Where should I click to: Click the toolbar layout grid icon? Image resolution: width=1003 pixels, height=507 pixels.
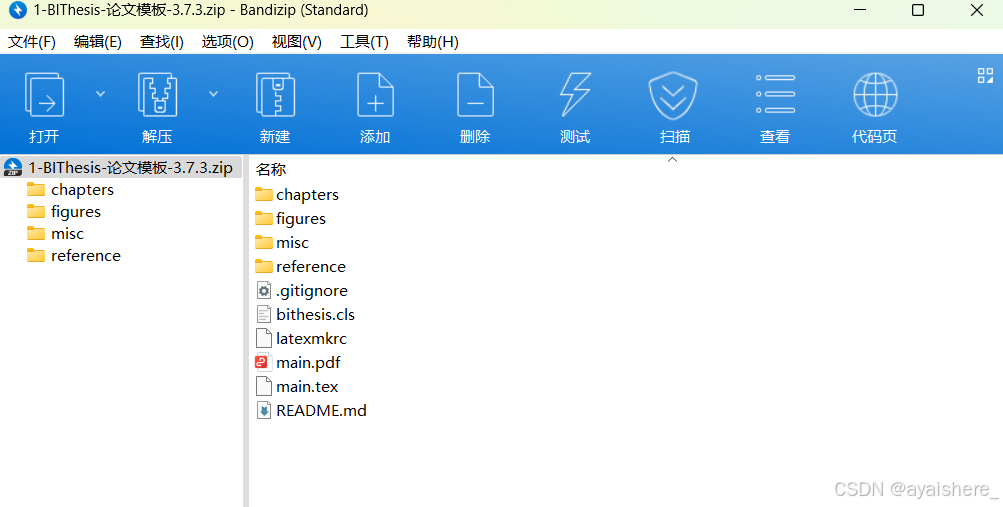tap(985, 75)
